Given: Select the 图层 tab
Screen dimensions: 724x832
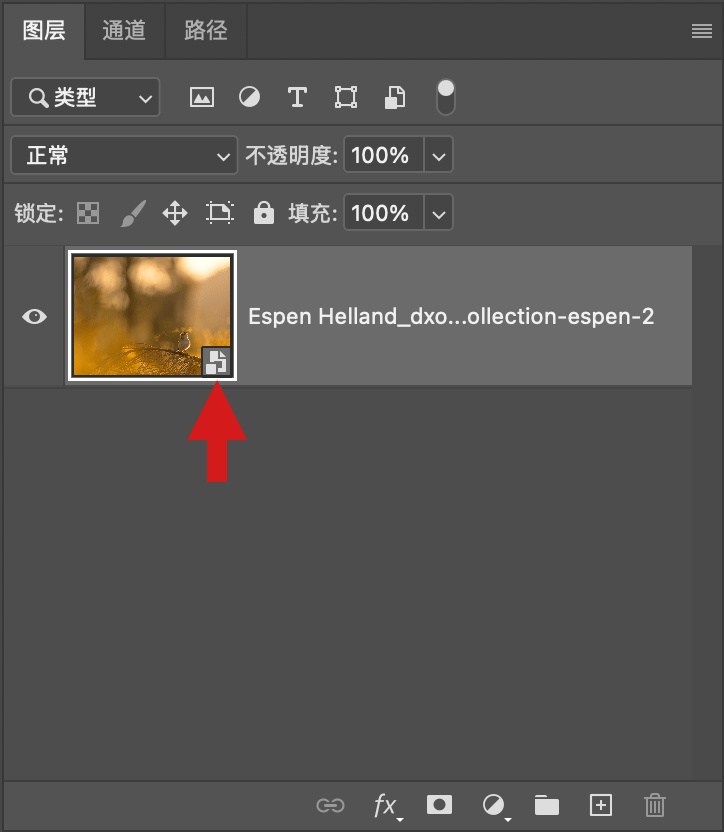Looking at the screenshot, I should (44, 30).
